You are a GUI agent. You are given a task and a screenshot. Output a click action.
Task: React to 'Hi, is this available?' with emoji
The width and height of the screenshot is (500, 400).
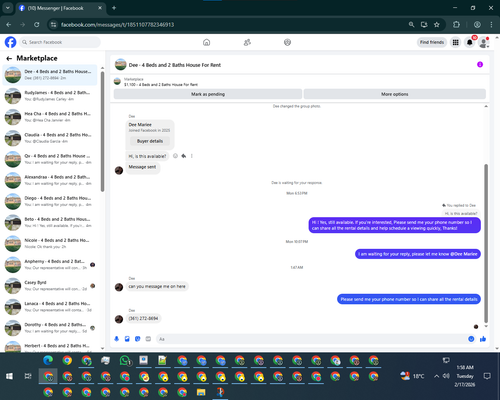[x=175, y=156]
